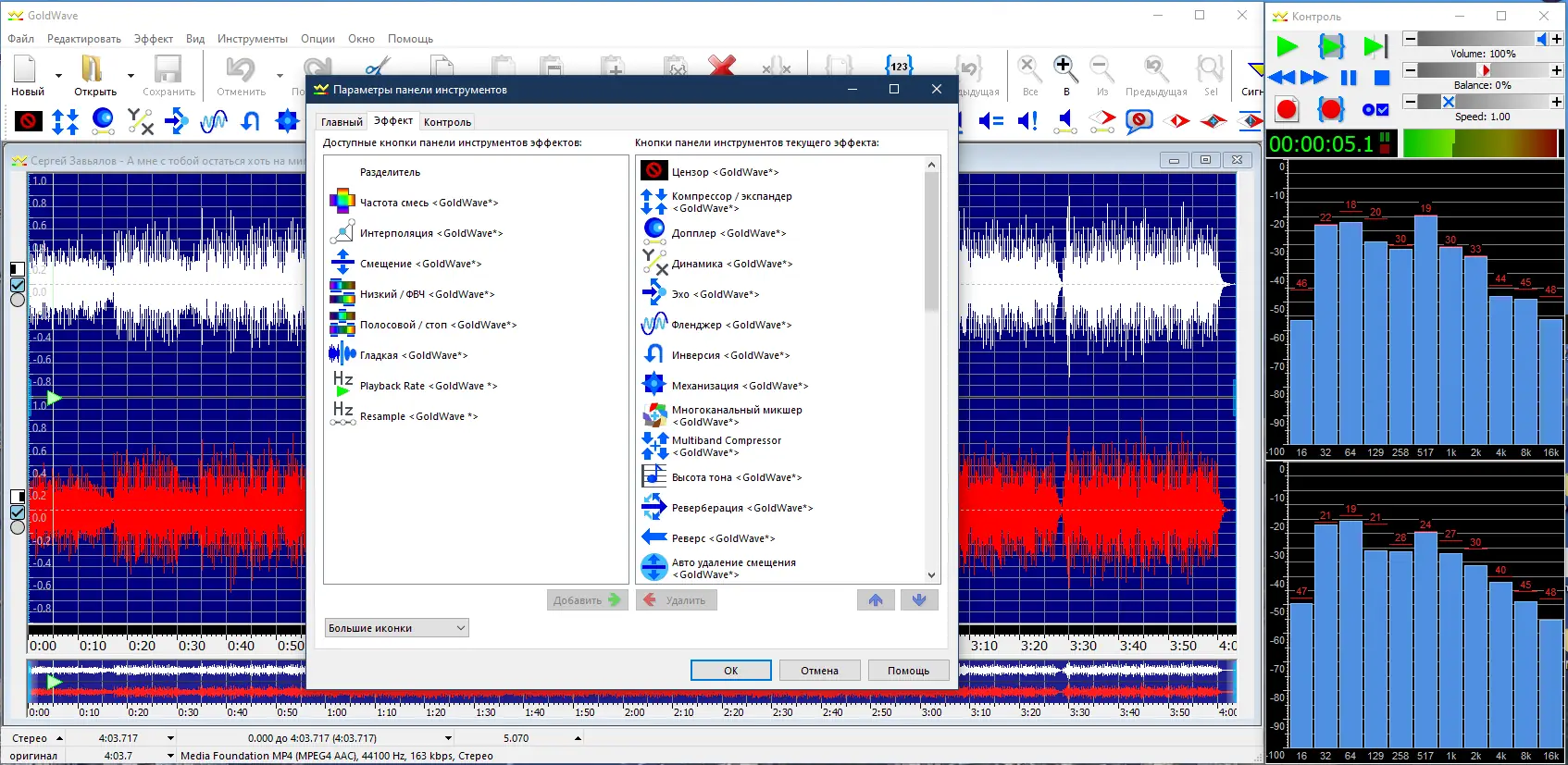Select Реверберация in the current effects list
Screen dimensions: 1568x765
pyautogui.click(x=741, y=508)
